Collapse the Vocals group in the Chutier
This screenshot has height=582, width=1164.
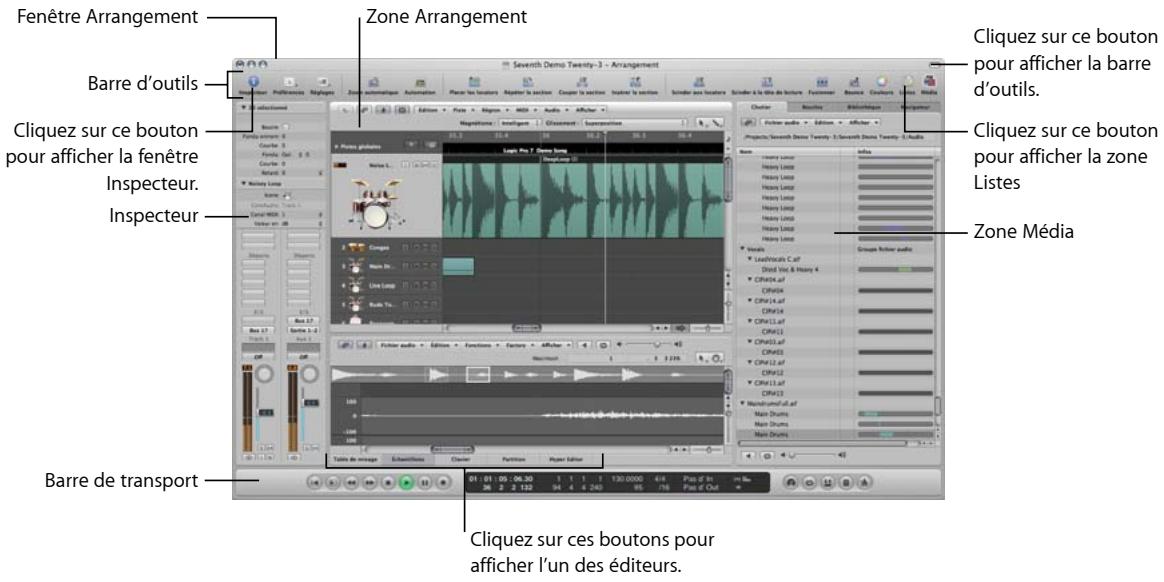[743, 249]
